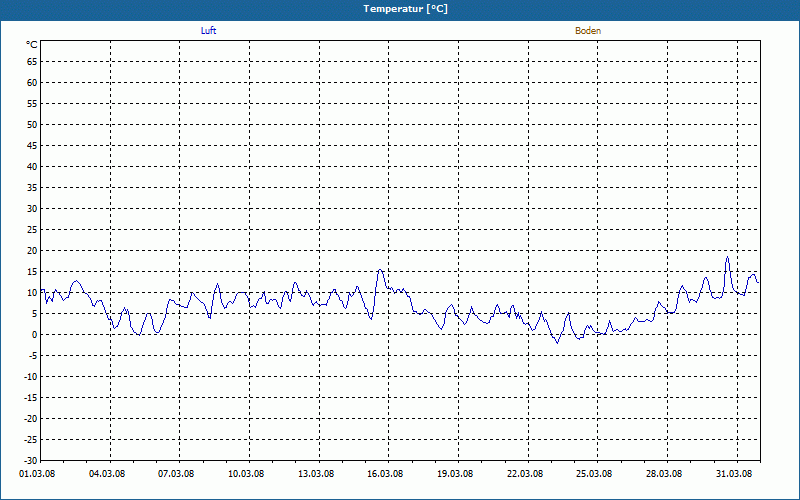The height and width of the screenshot is (500, 800).
Task: Click the 13.03.08 date label
Action: click(x=316, y=474)
